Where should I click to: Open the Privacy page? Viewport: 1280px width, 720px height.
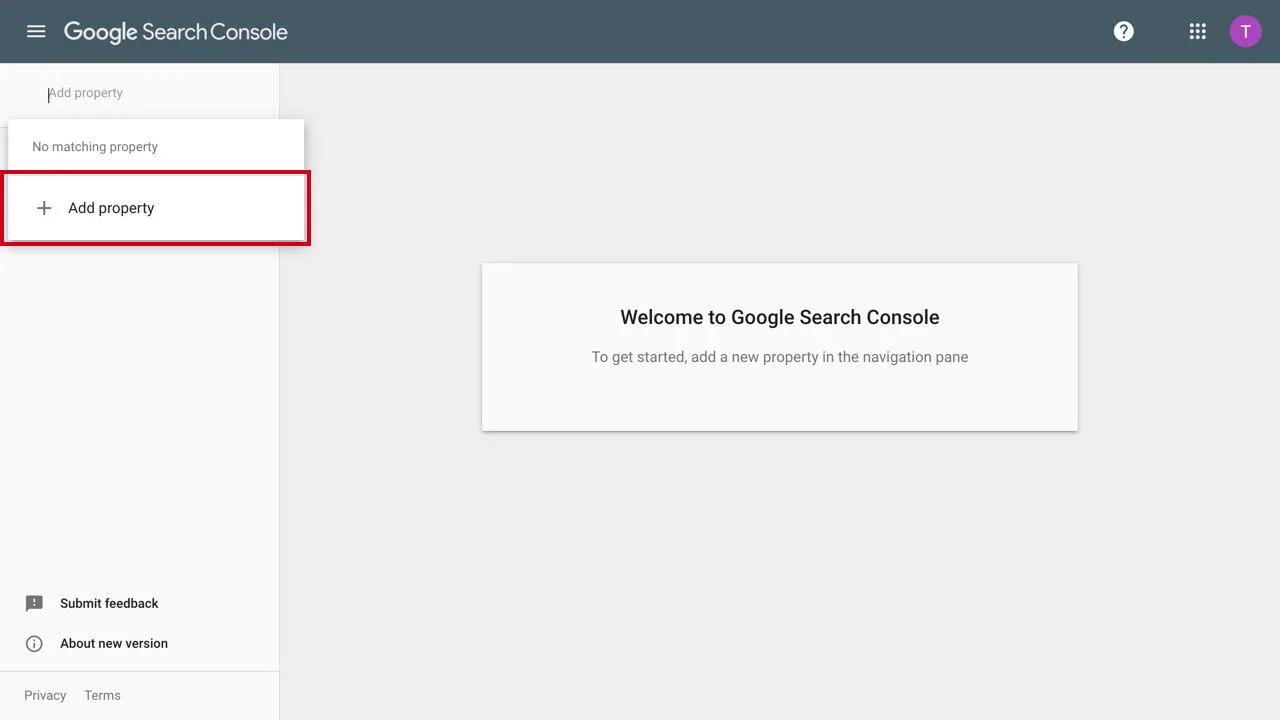click(45, 695)
